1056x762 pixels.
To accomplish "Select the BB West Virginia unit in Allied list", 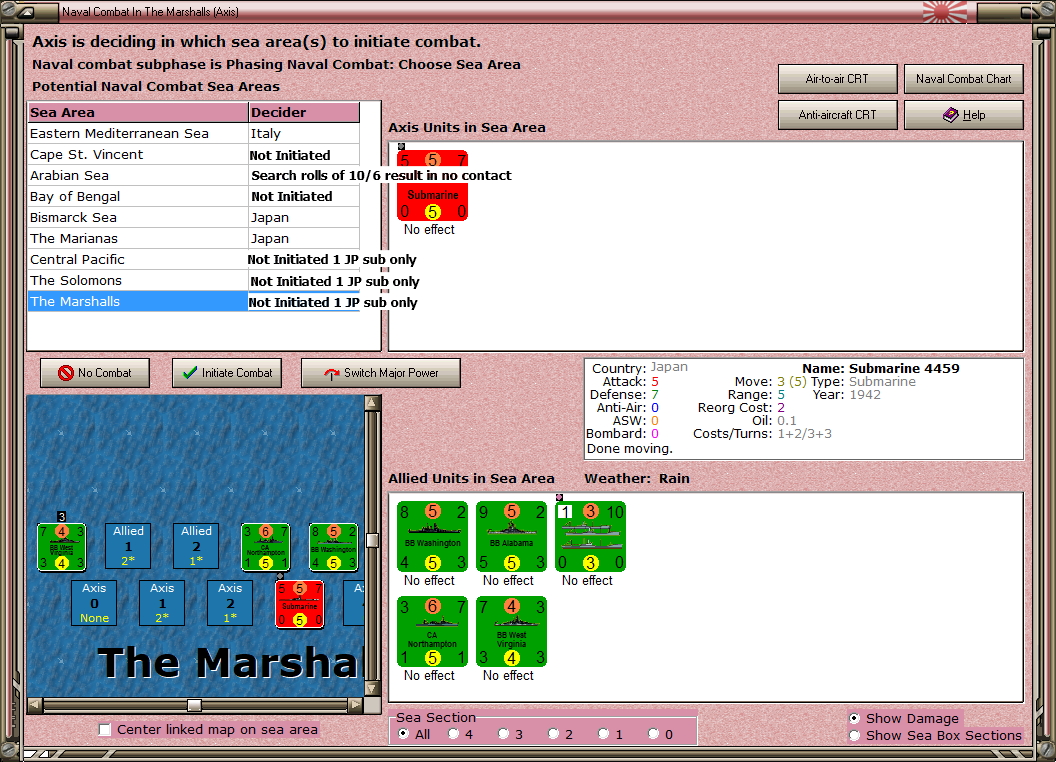I will pos(511,631).
